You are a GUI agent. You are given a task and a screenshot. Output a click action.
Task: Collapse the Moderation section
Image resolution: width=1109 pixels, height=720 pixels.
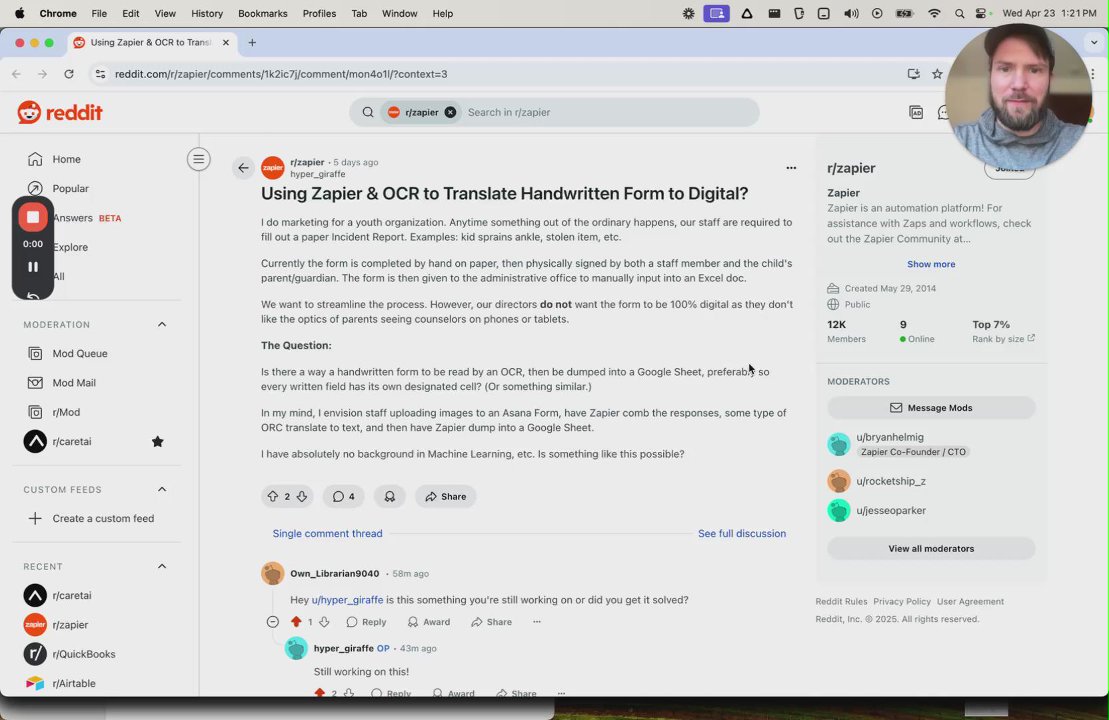pos(162,324)
